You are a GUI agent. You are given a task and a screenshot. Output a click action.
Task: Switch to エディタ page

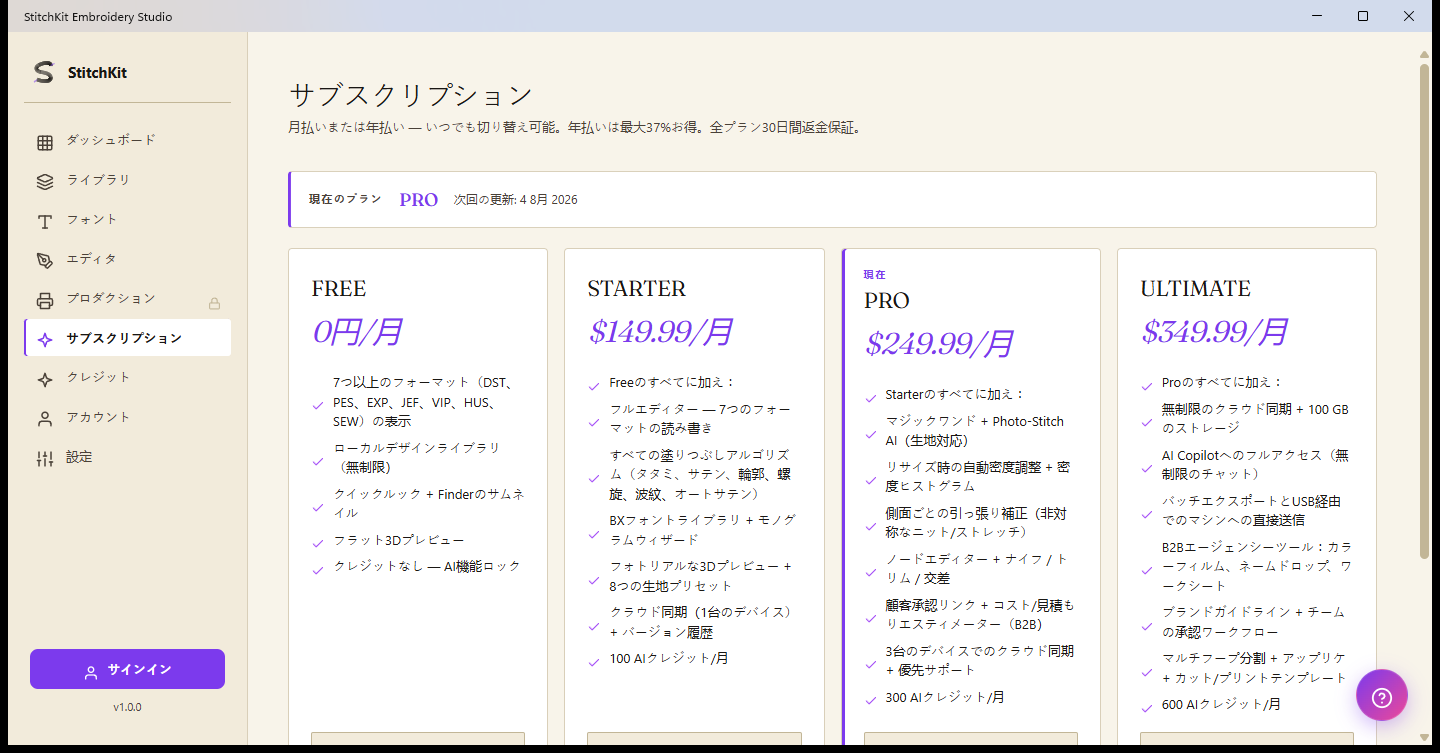128,260
